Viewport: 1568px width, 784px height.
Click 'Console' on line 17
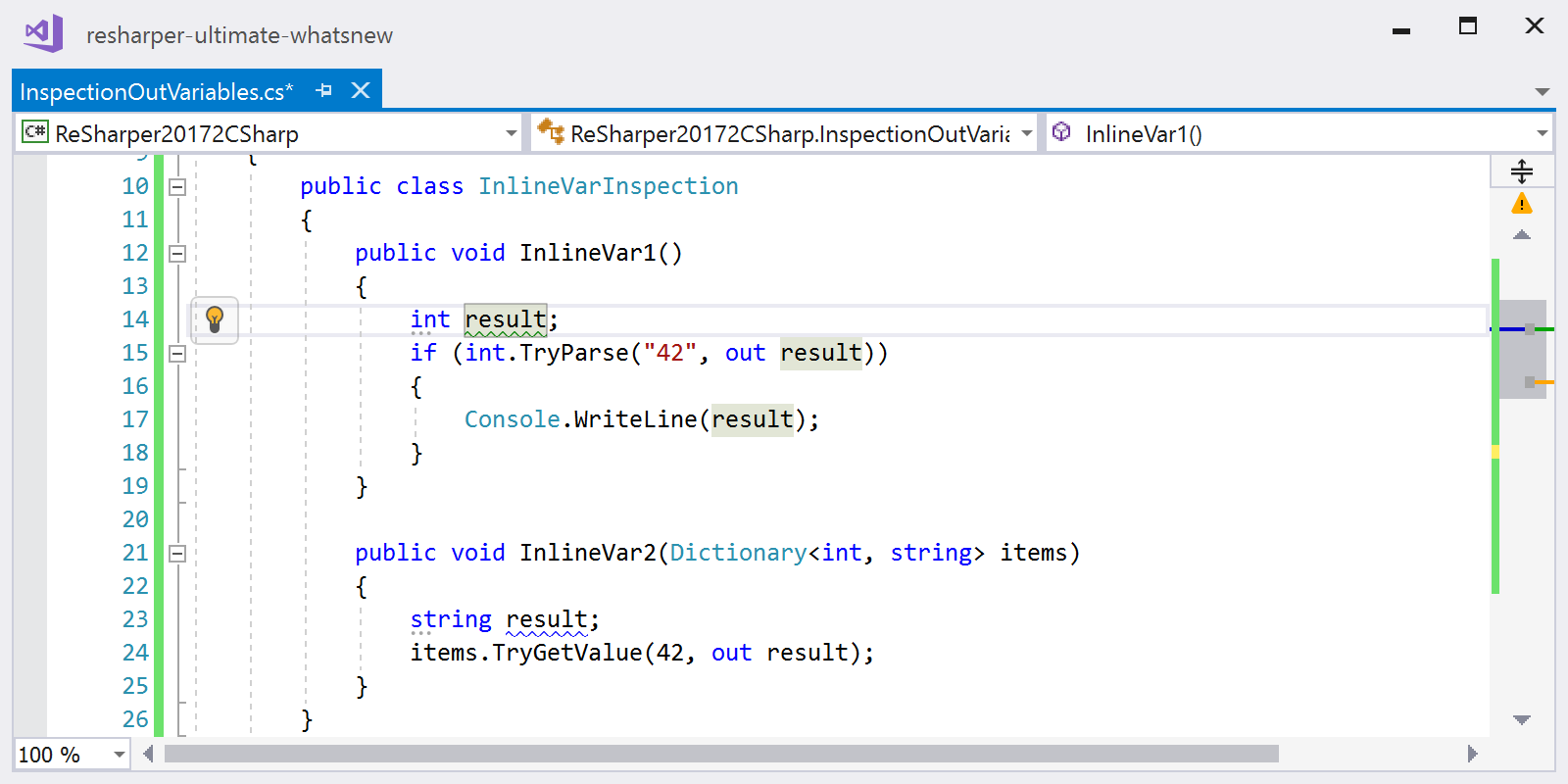coord(512,419)
